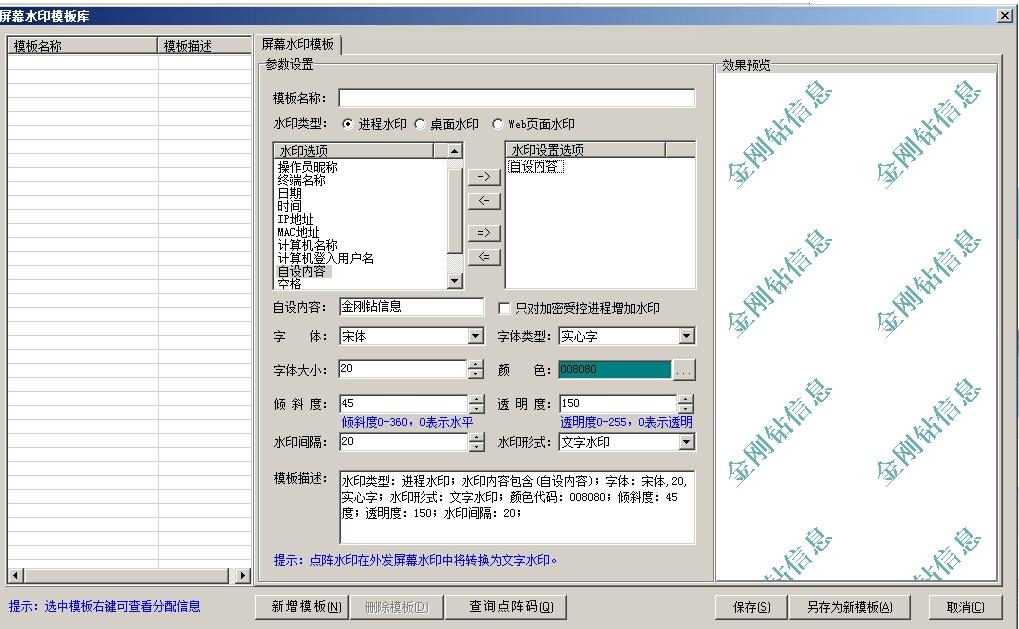Switch to the 屏幕水印模板 tab
1019x629 pixels.
click(x=298, y=45)
